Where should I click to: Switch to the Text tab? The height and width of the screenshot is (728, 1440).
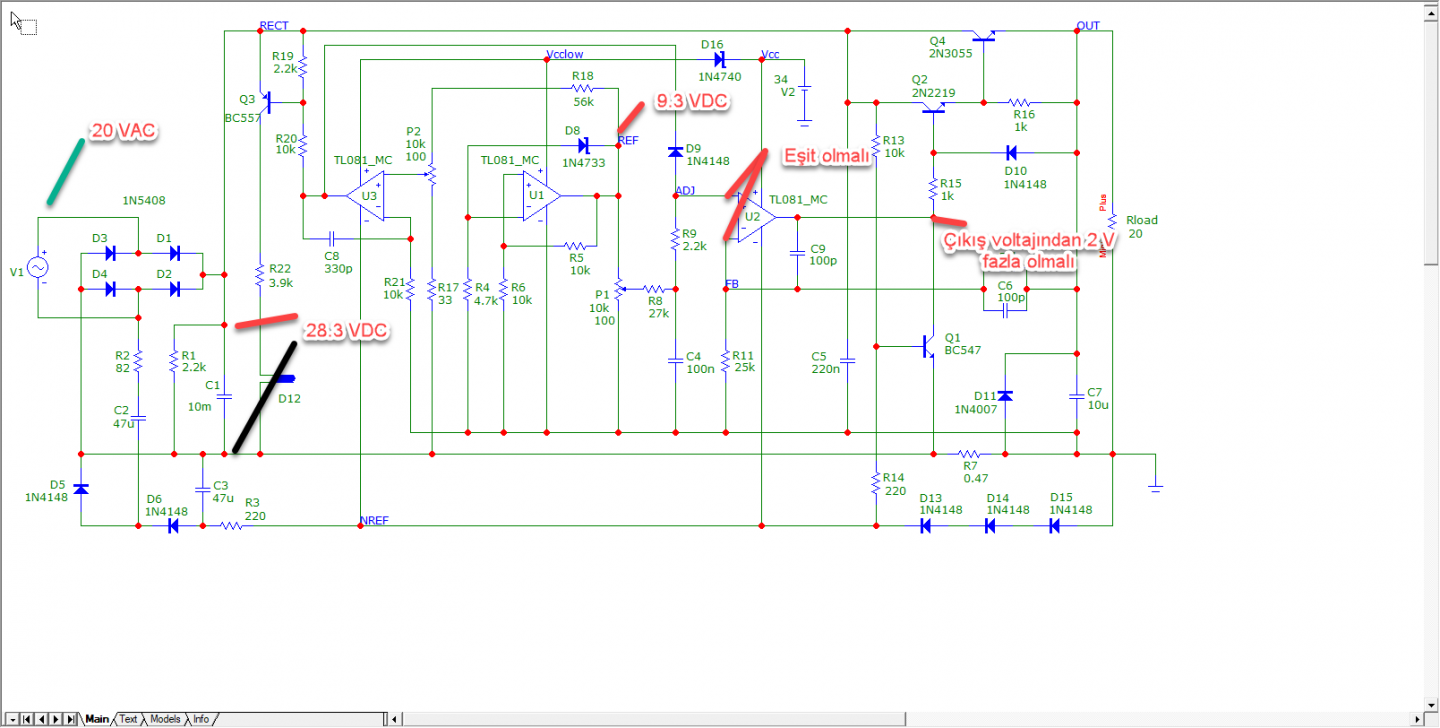coord(128,719)
